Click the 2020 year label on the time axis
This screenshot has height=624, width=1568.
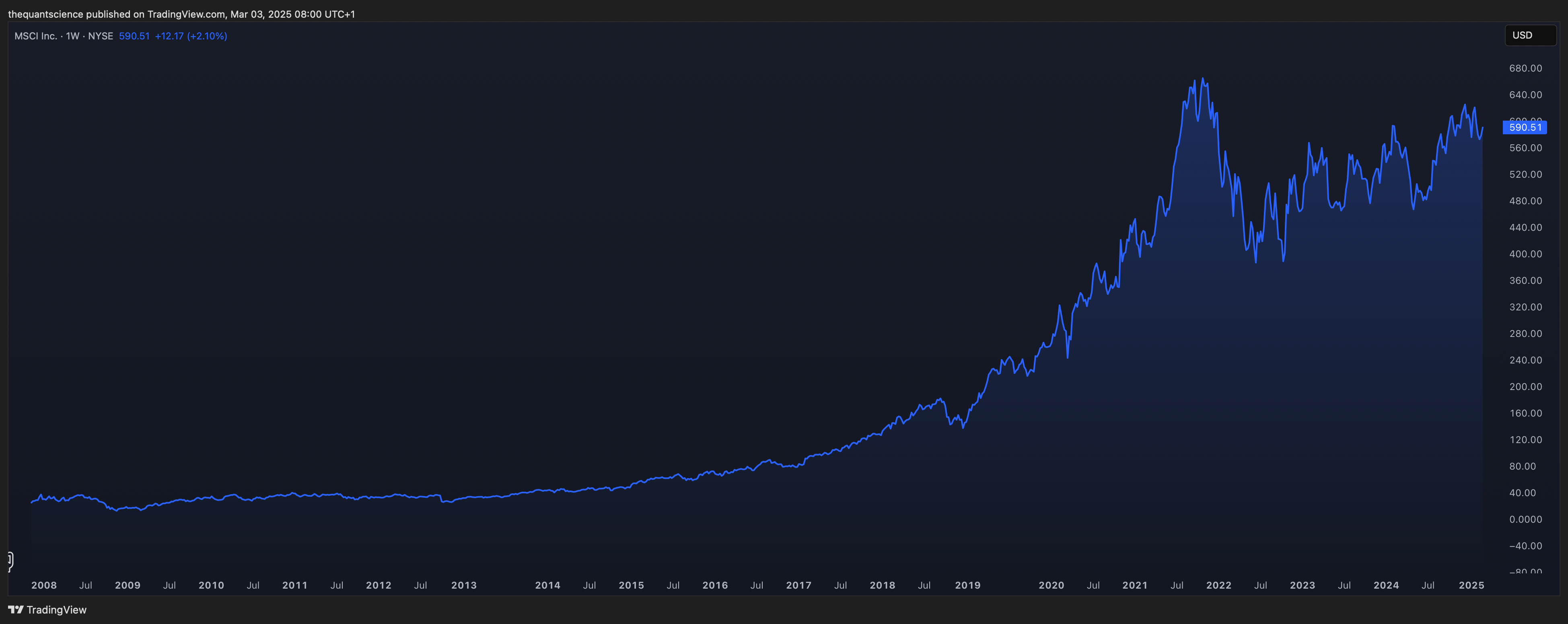click(1051, 585)
